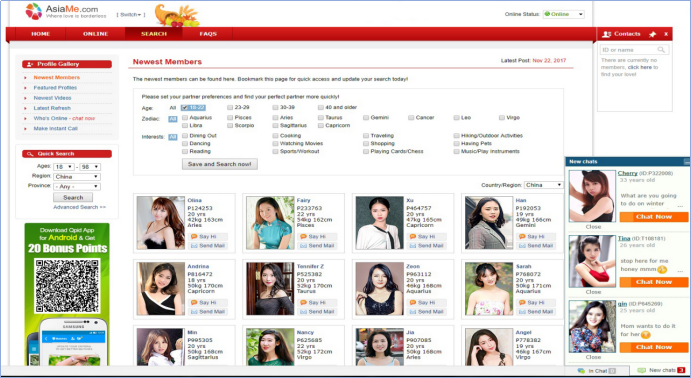Open the FAQS menu tab
This screenshot has height=378, width=691.
[208, 34]
